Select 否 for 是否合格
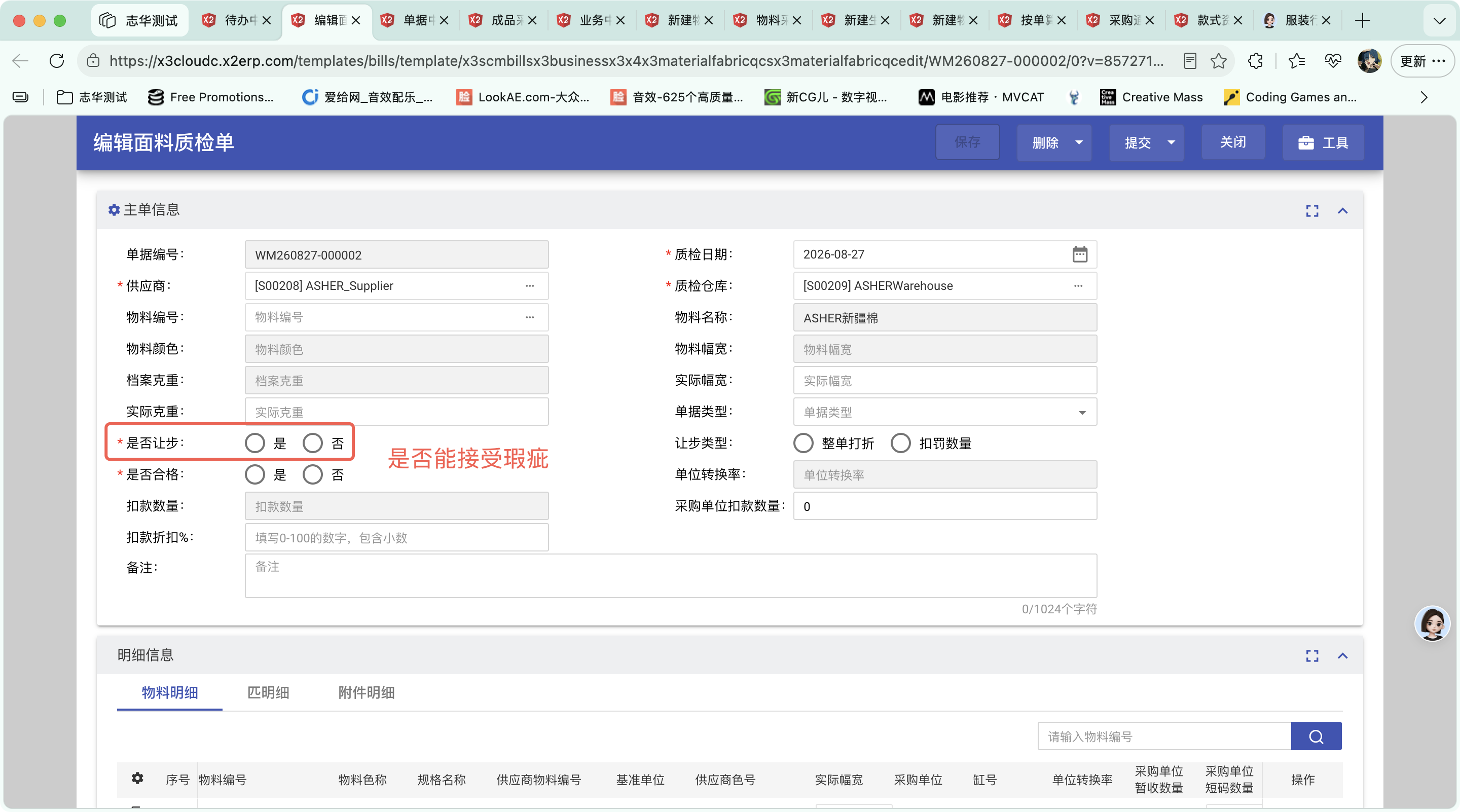 tap(312, 475)
